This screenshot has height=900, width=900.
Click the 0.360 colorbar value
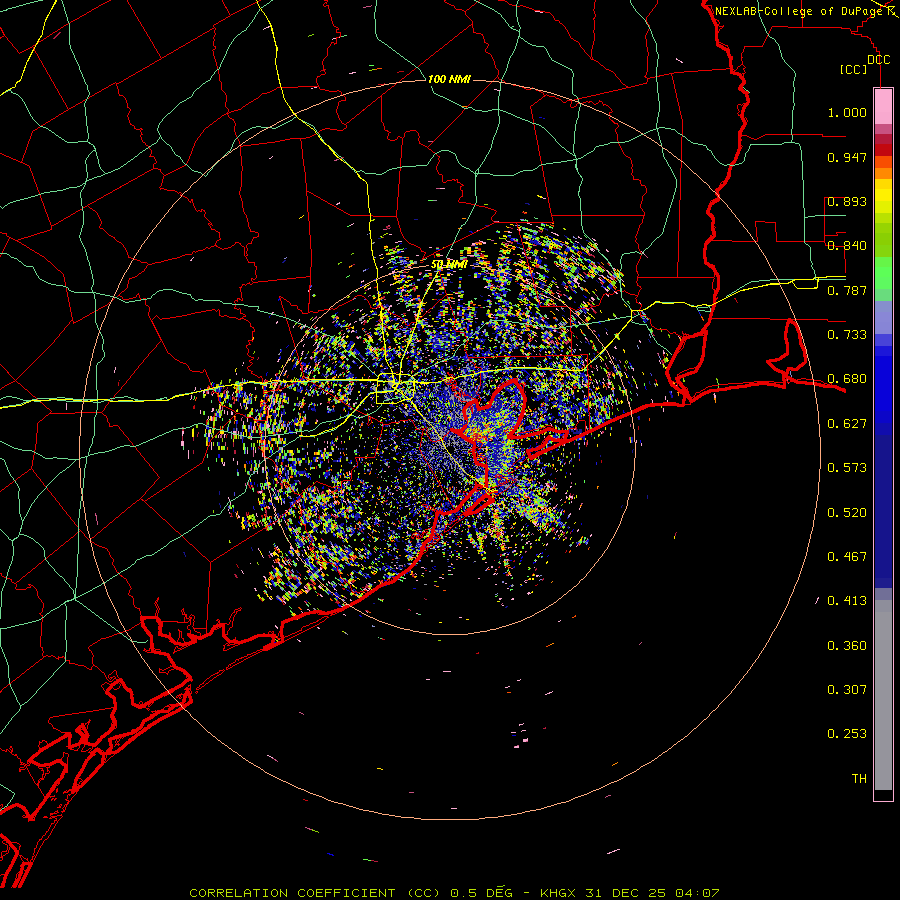click(x=847, y=646)
